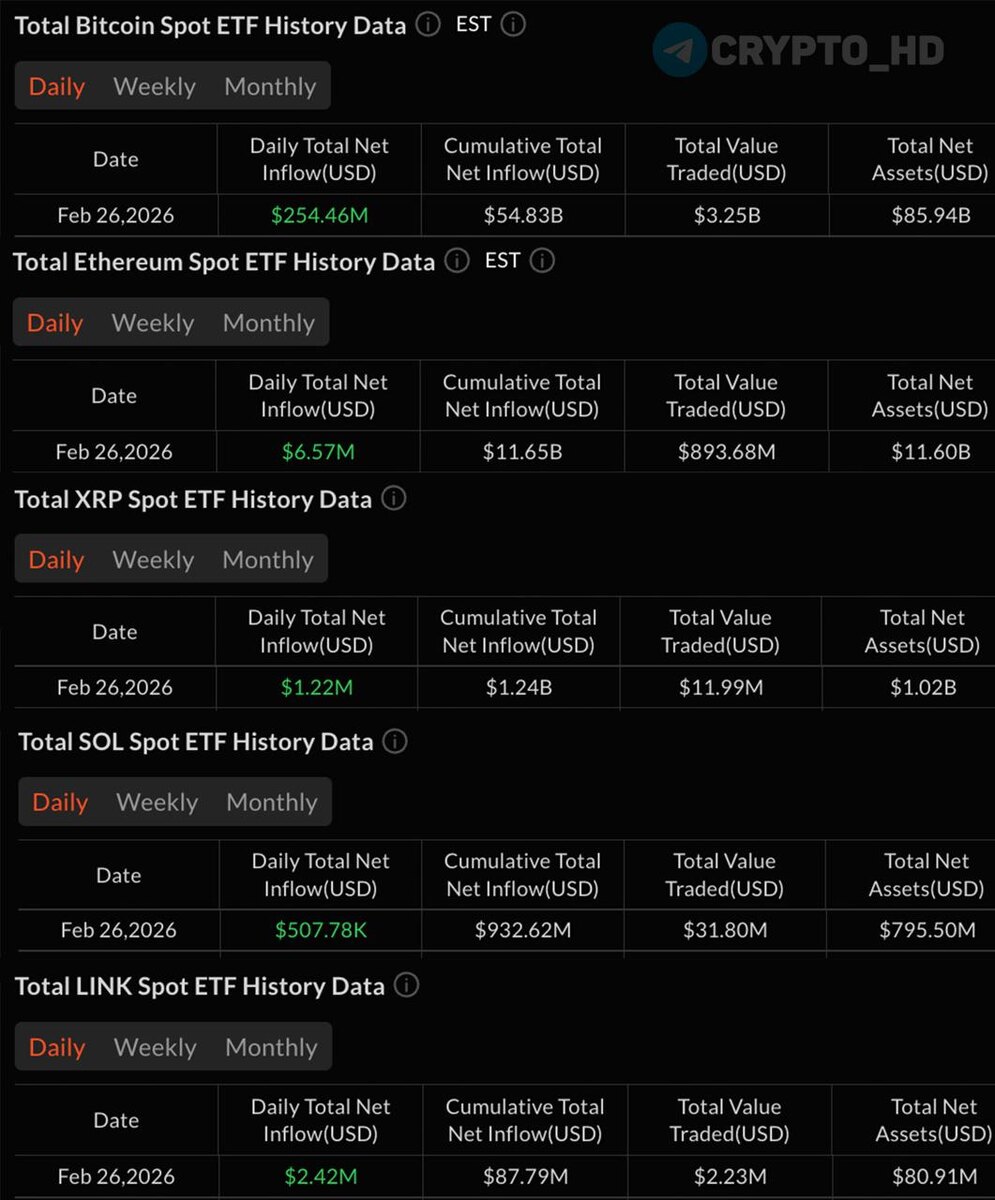Open Monthly tab in LINK ETF section
The width and height of the screenshot is (995, 1200).
pos(271,1047)
